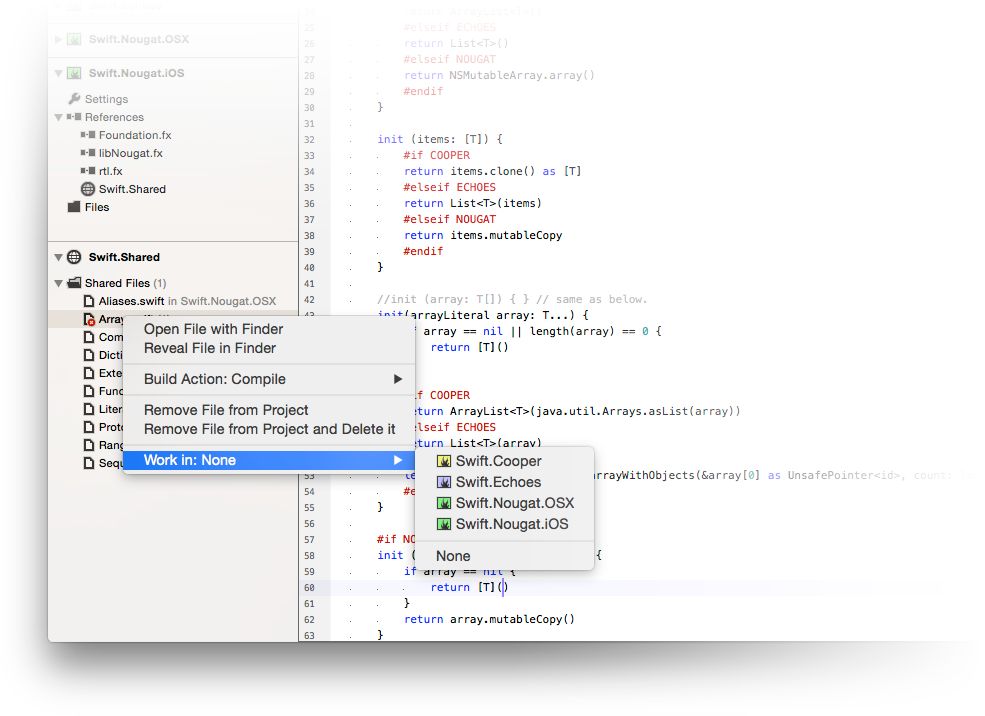985x716 pixels.
Task: Click the file icon beside Com
Action: pos(89,337)
